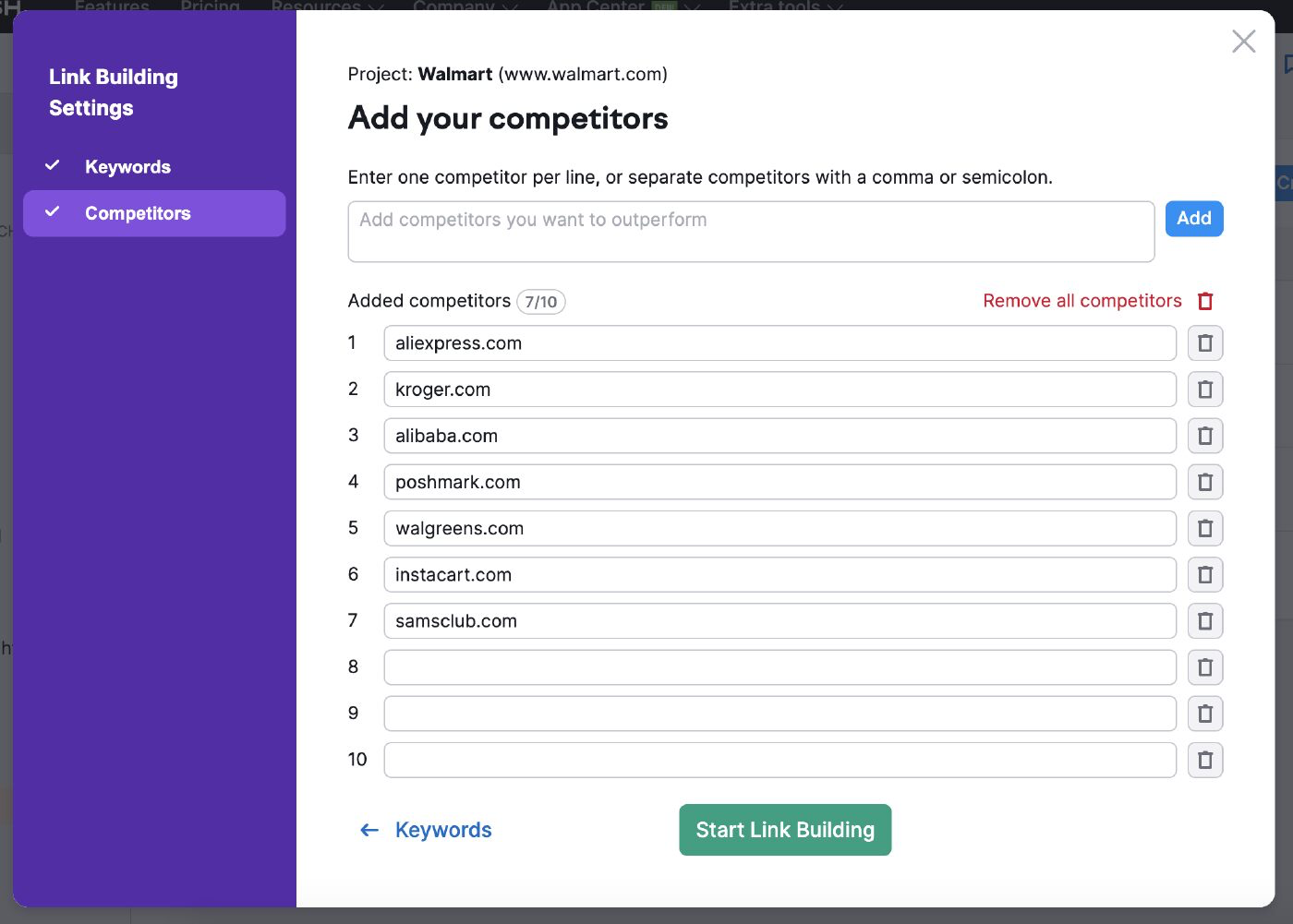Click the back arrow next to Keywords
The image size is (1293, 924).
(369, 829)
